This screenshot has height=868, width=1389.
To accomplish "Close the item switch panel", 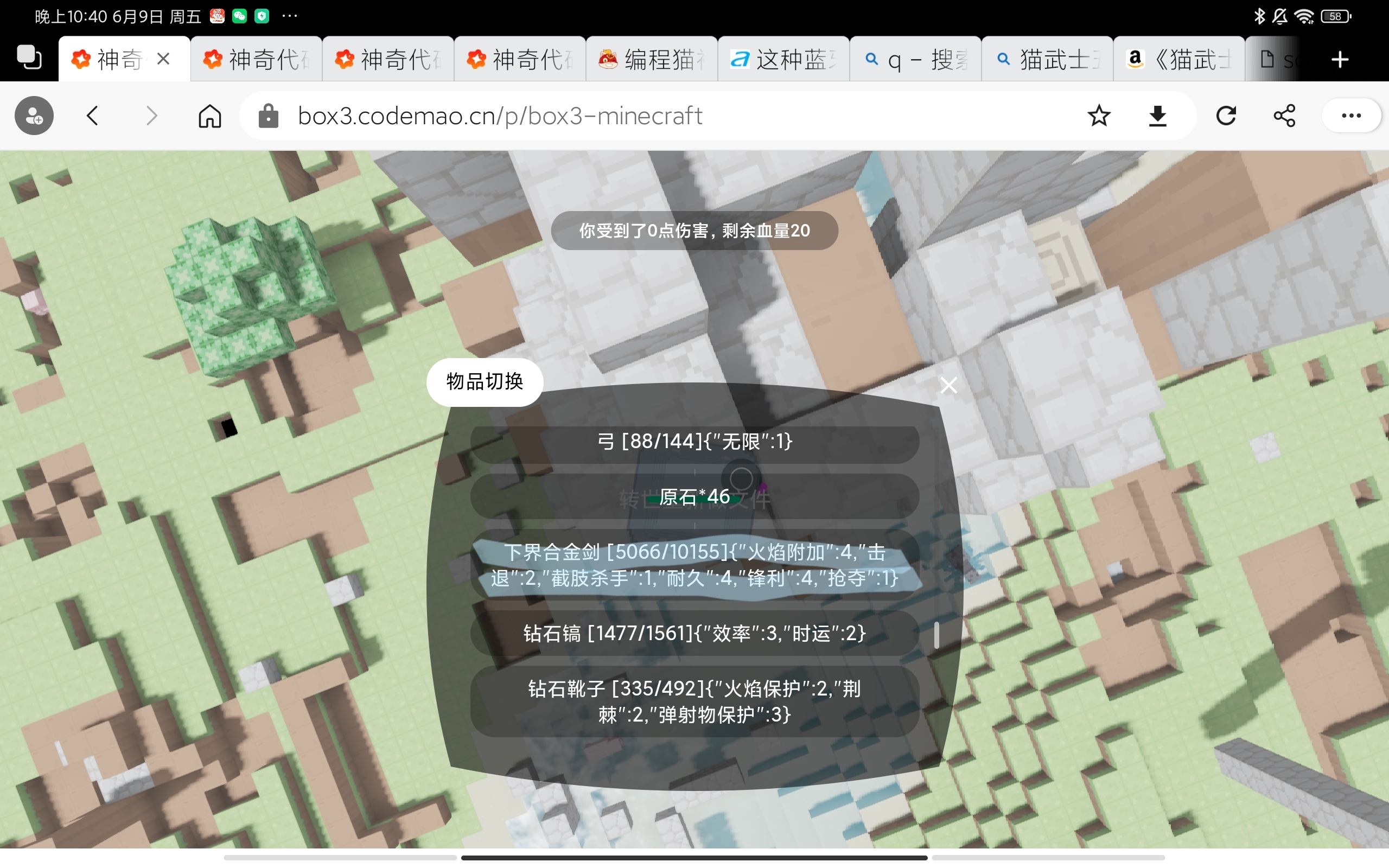I will click(949, 385).
